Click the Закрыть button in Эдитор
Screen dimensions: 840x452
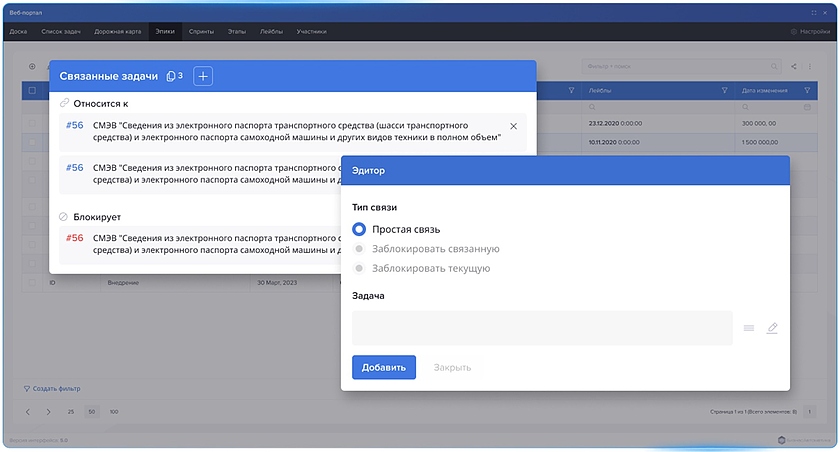click(452, 367)
